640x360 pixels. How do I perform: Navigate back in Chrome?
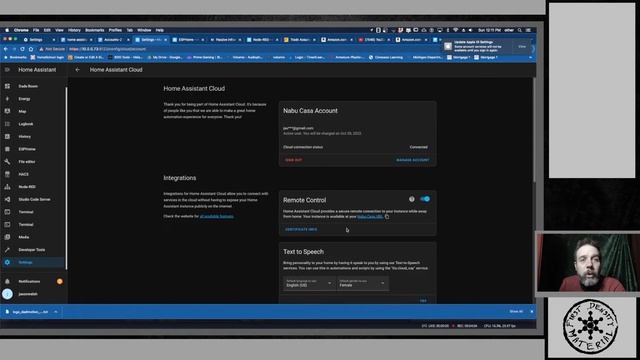(6, 49)
